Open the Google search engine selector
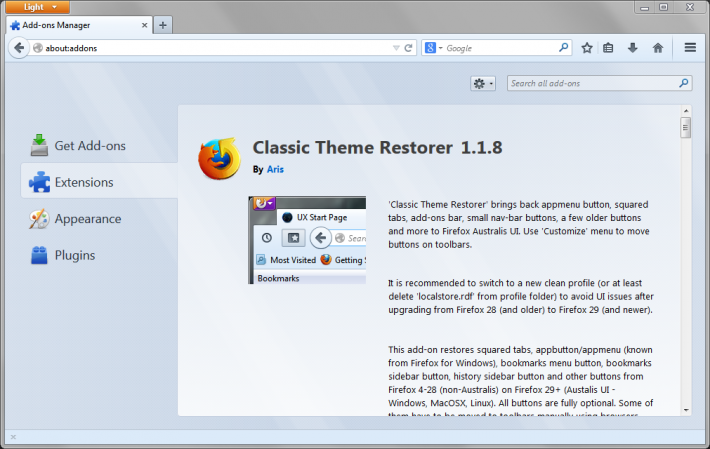710x449 pixels. click(x=433, y=48)
